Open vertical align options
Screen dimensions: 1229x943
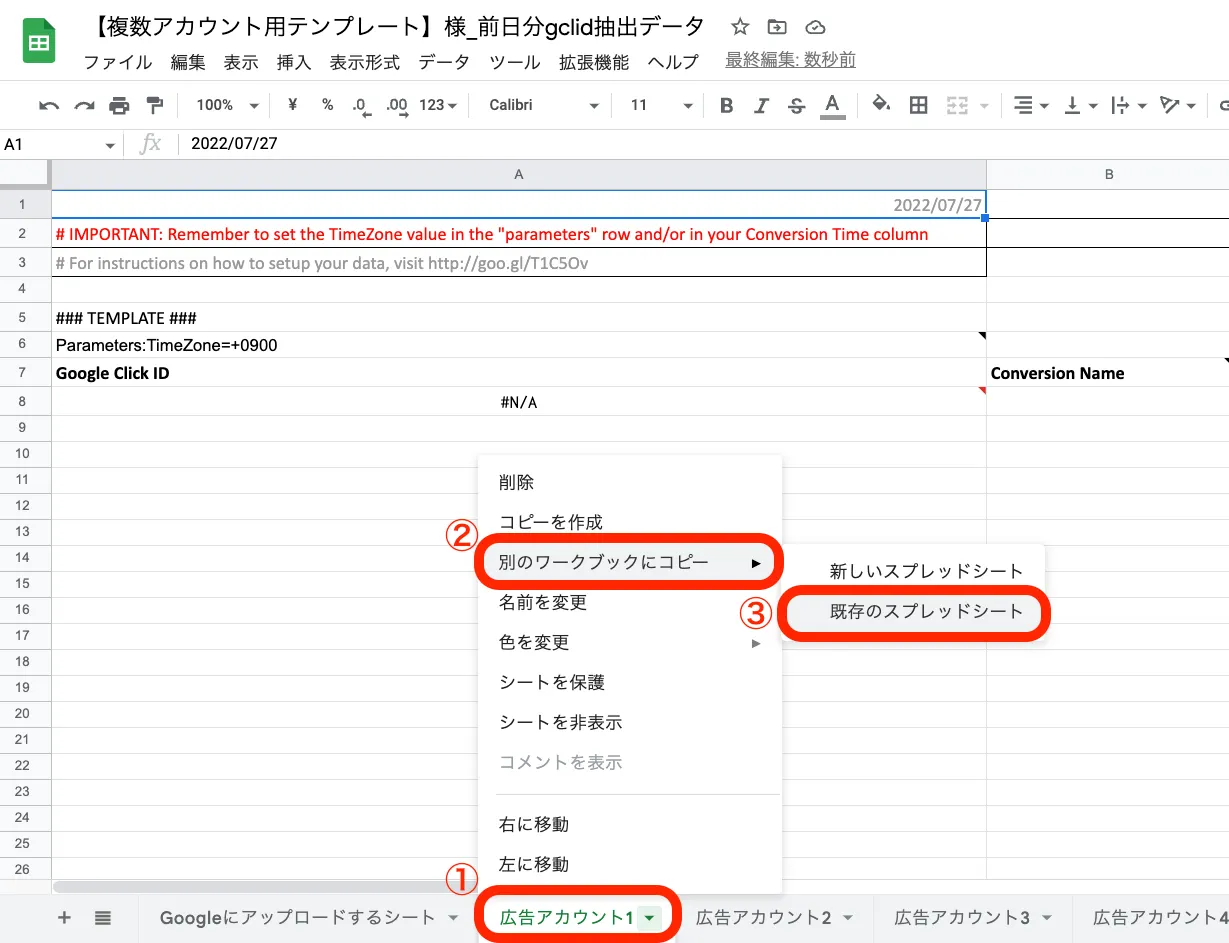coord(1079,105)
